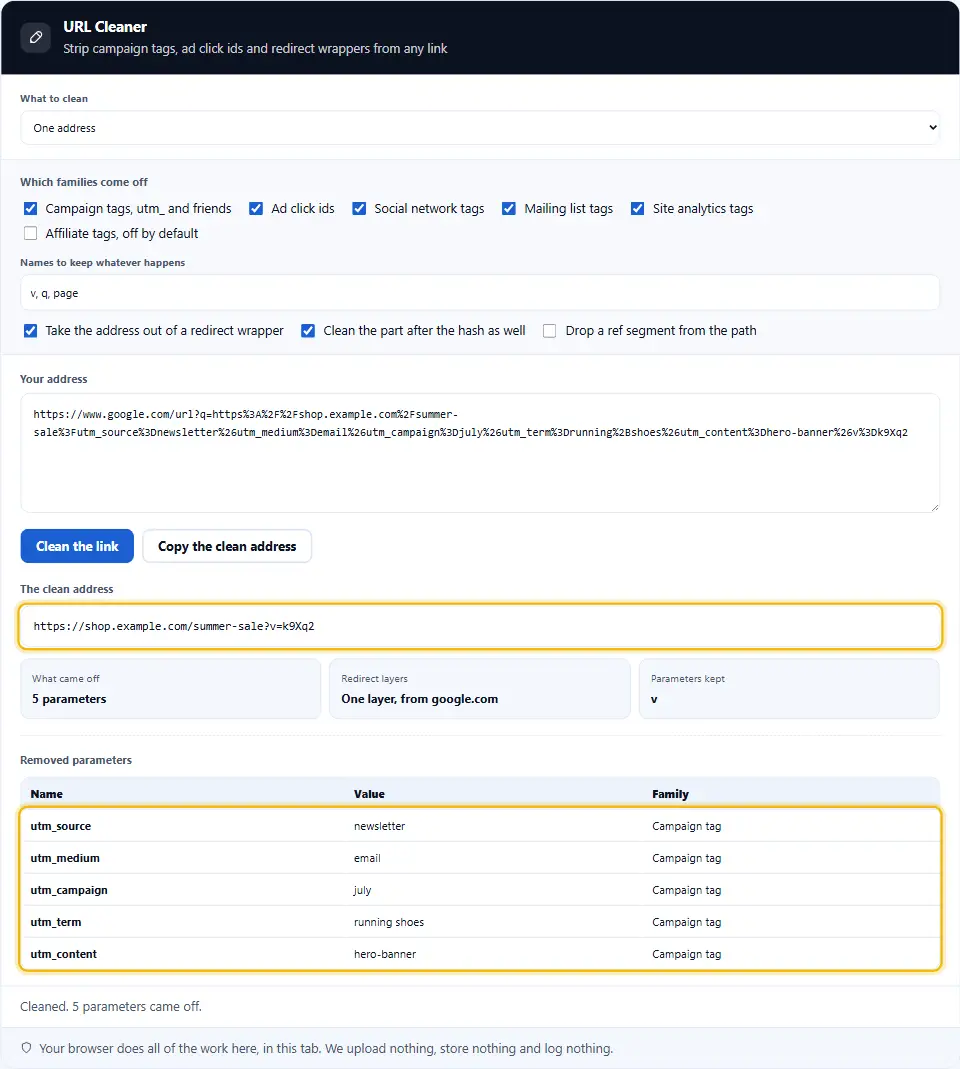The height and width of the screenshot is (1069, 960).
Task: Untick the Mailing list tags checkbox
Action: (509, 209)
